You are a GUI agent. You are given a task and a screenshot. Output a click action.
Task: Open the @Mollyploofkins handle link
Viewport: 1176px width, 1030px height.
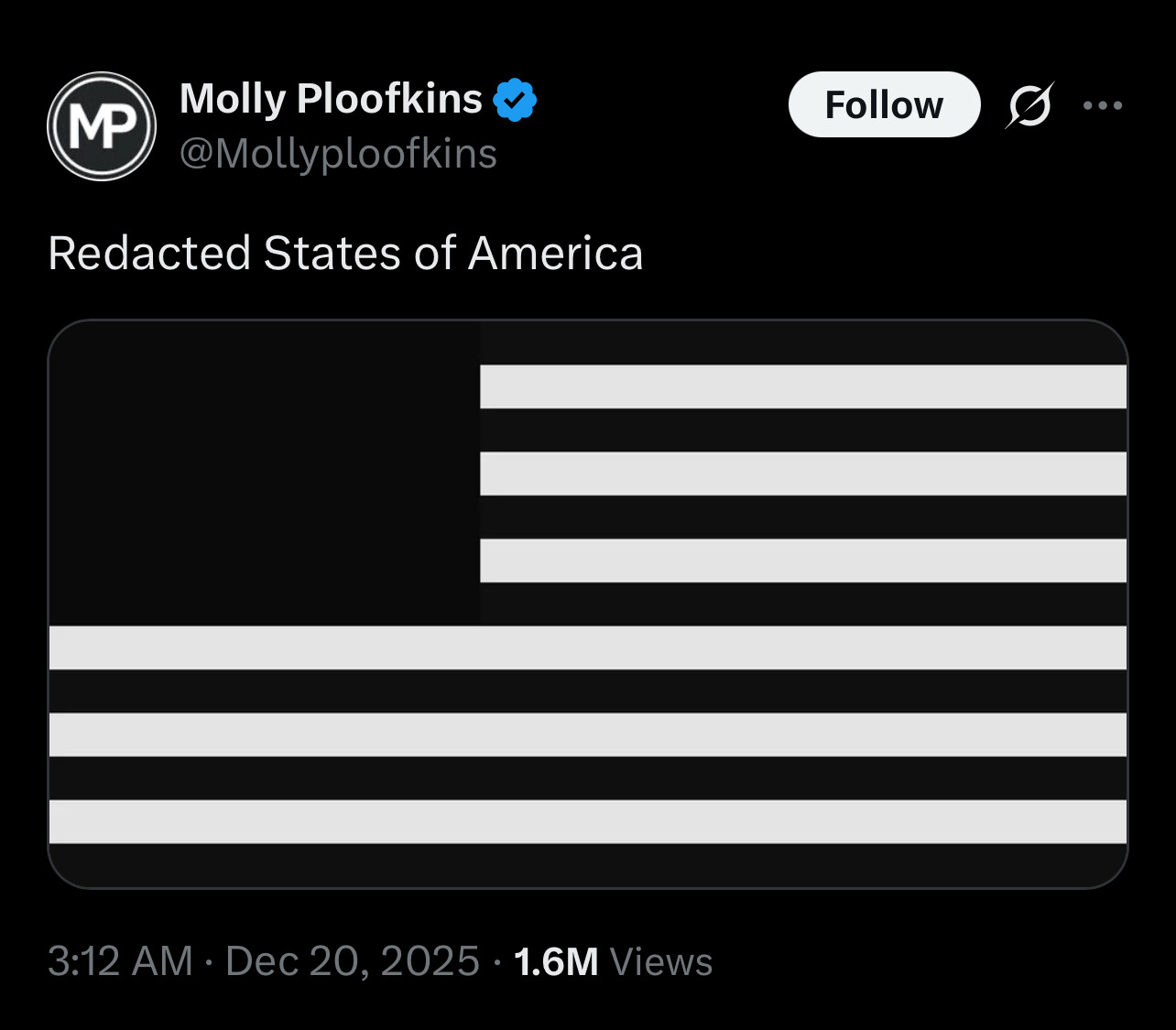tap(338, 154)
